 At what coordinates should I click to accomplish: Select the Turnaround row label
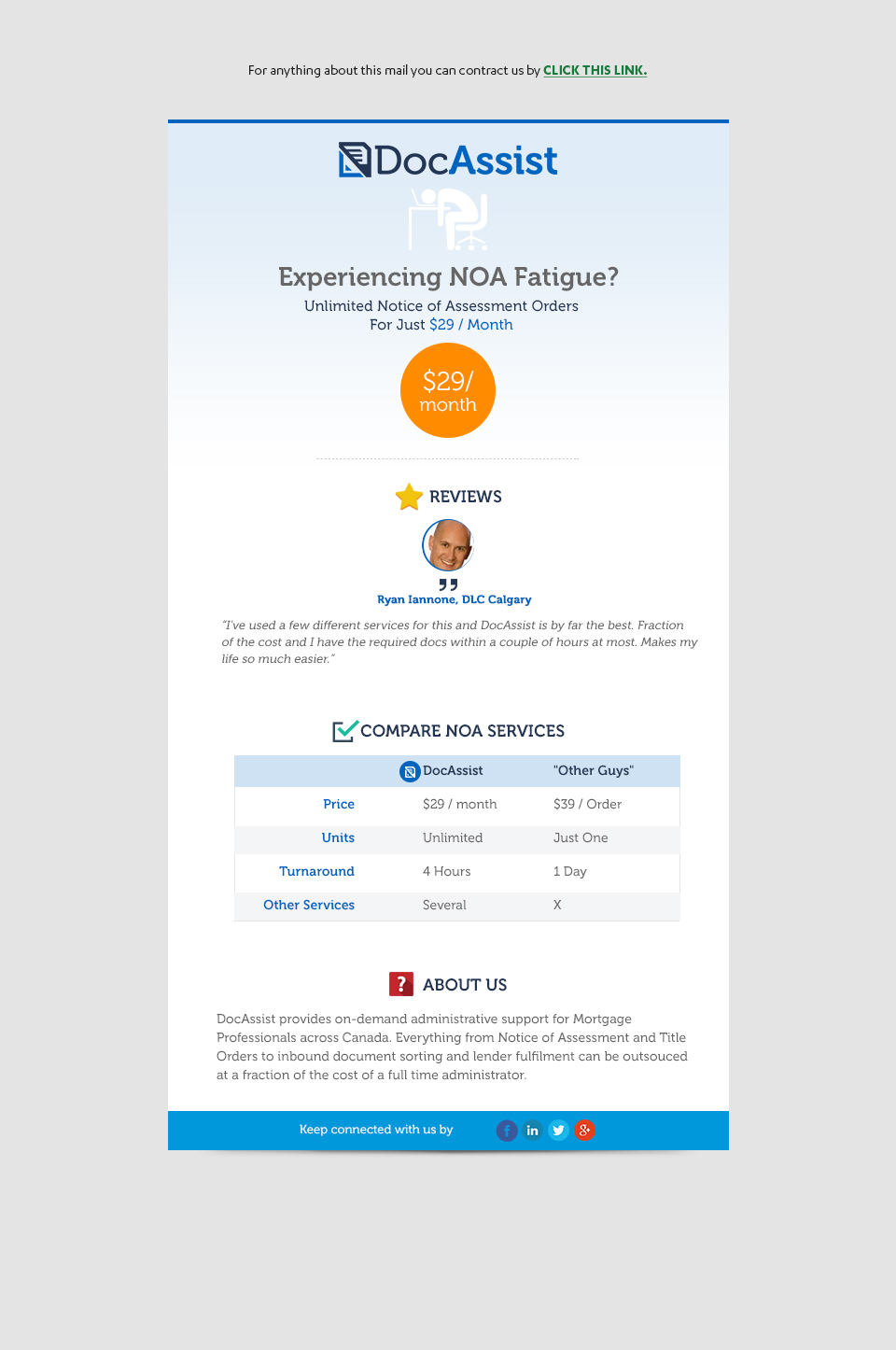(316, 871)
